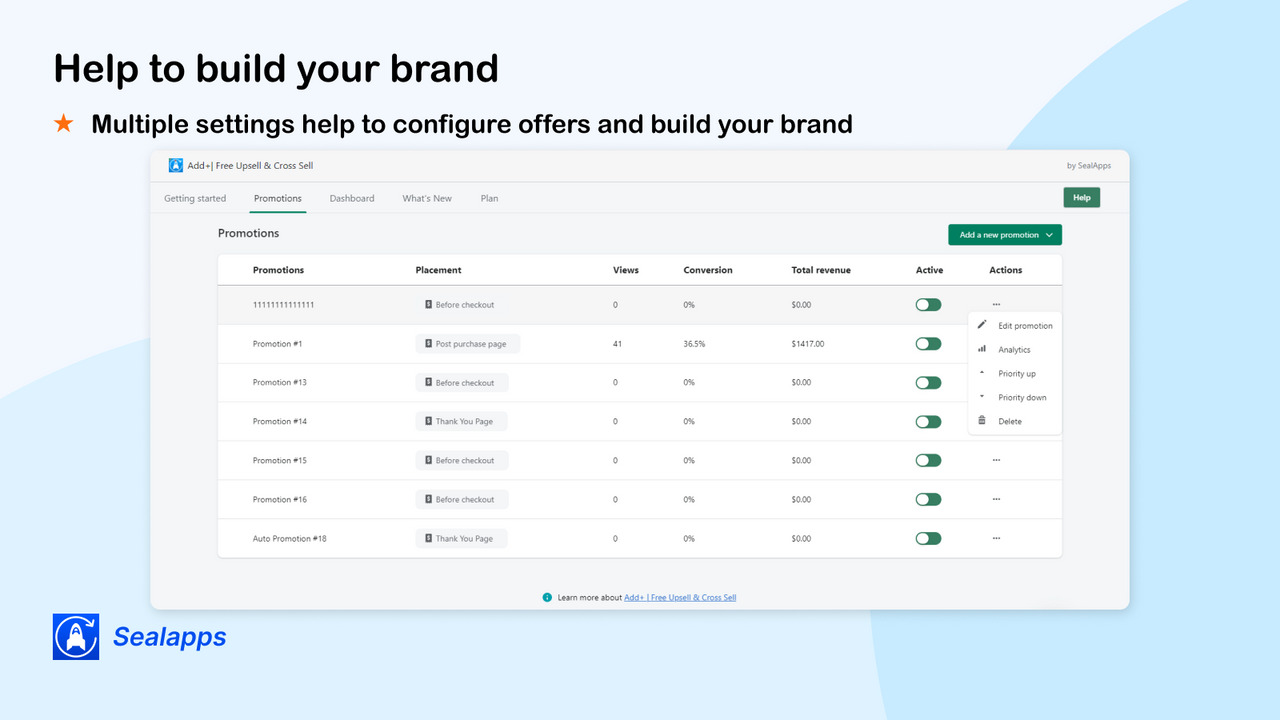Open actions menu for Promotion #13
Viewport: 1280px width, 720px height.
tap(996, 382)
